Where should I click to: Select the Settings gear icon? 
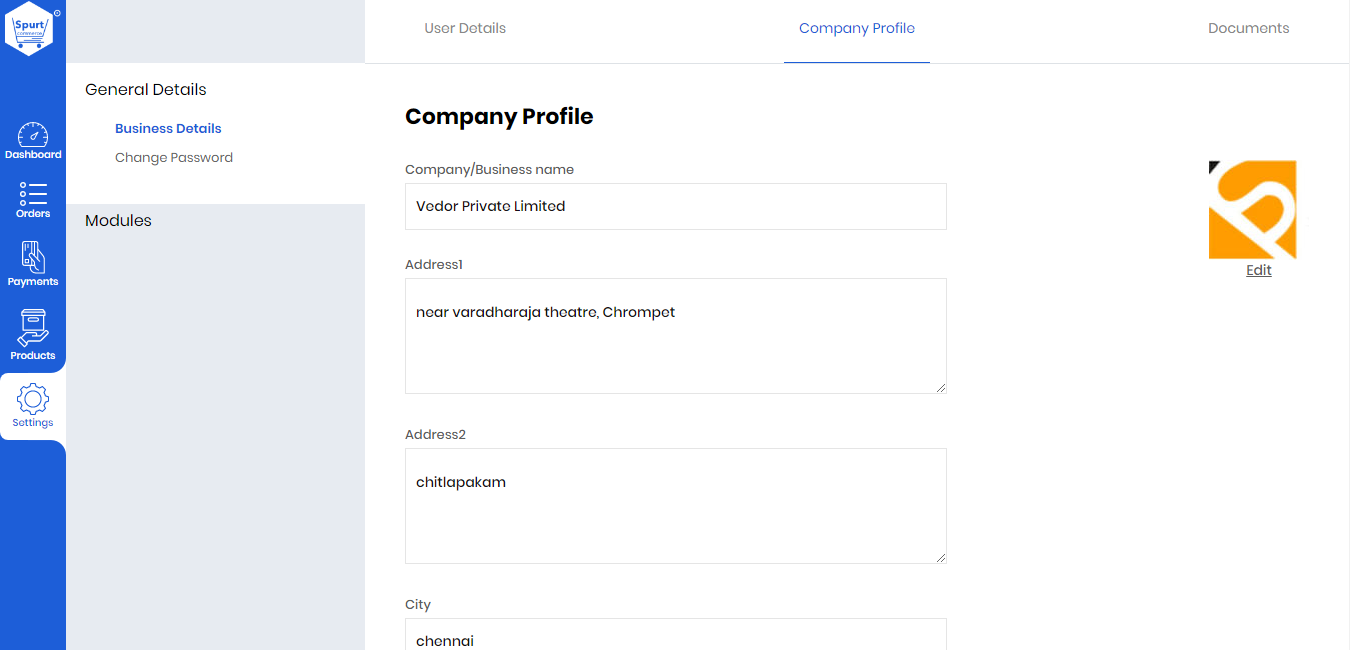(x=33, y=399)
